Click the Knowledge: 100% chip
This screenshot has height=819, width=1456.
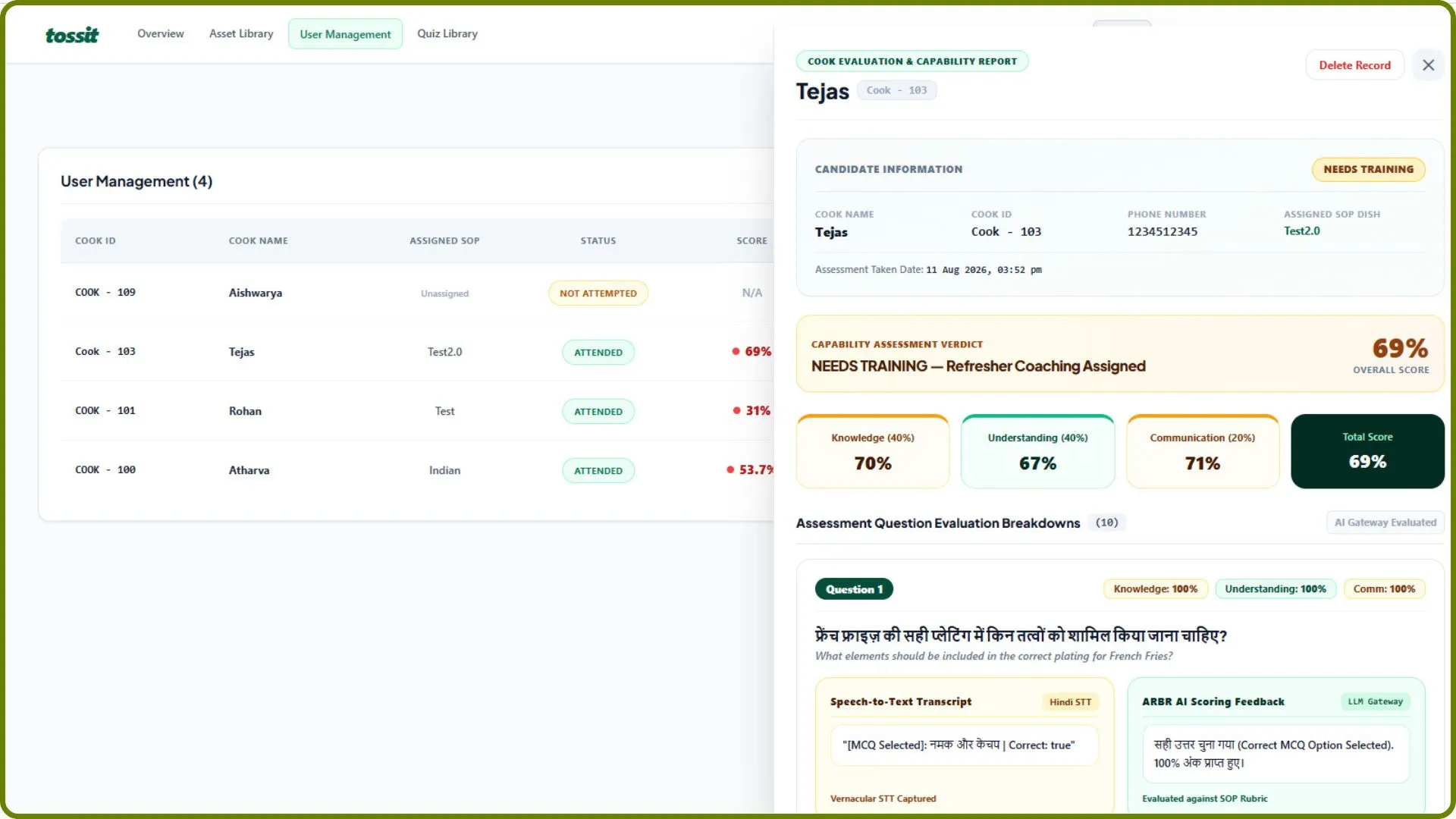1155,589
